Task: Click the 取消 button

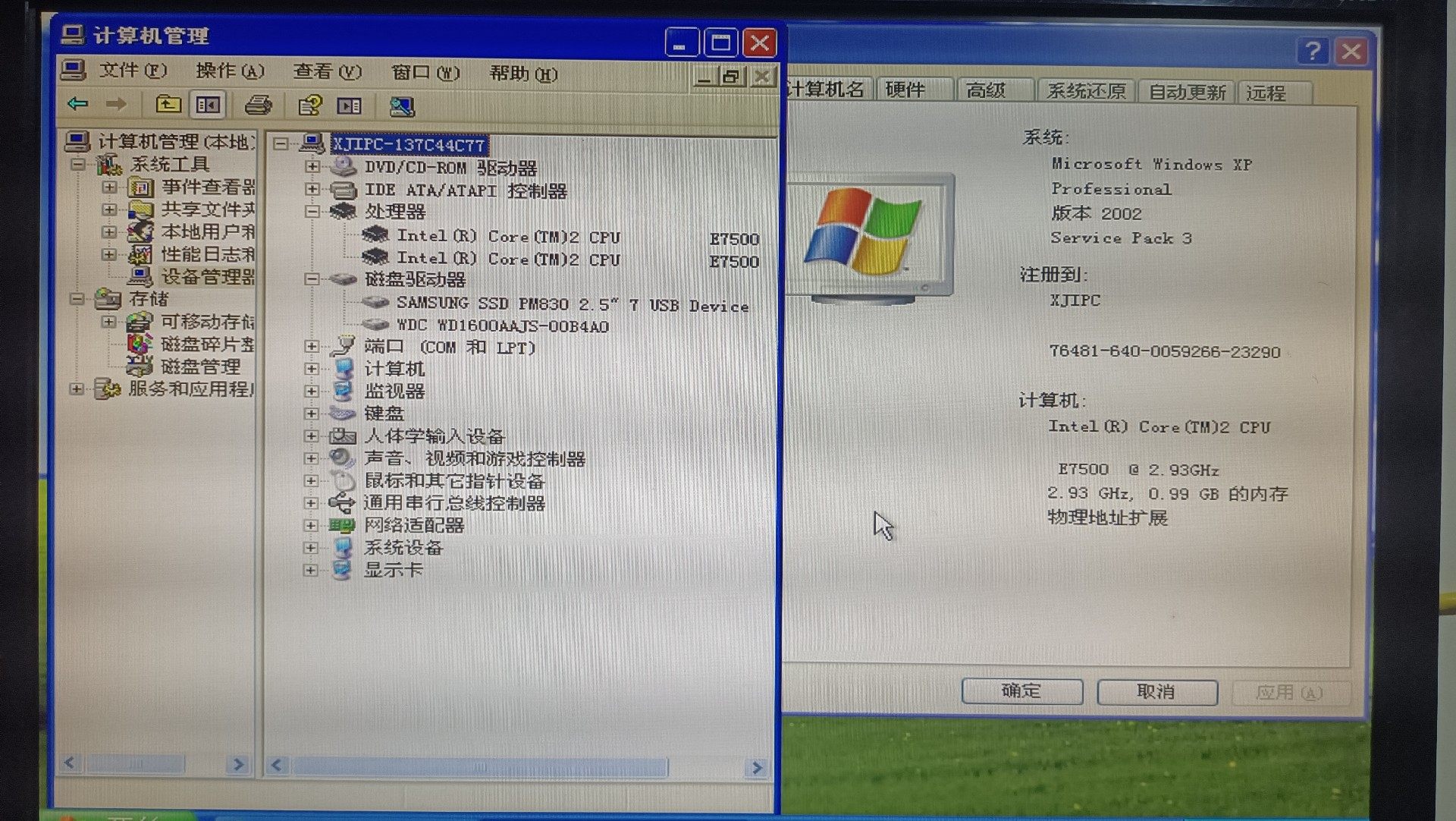Action: tap(1156, 692)
